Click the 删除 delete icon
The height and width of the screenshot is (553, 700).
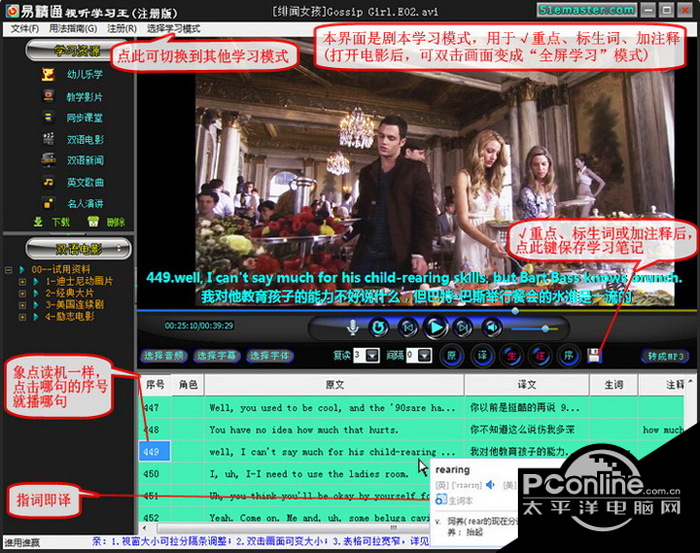(x=93, y=222)
